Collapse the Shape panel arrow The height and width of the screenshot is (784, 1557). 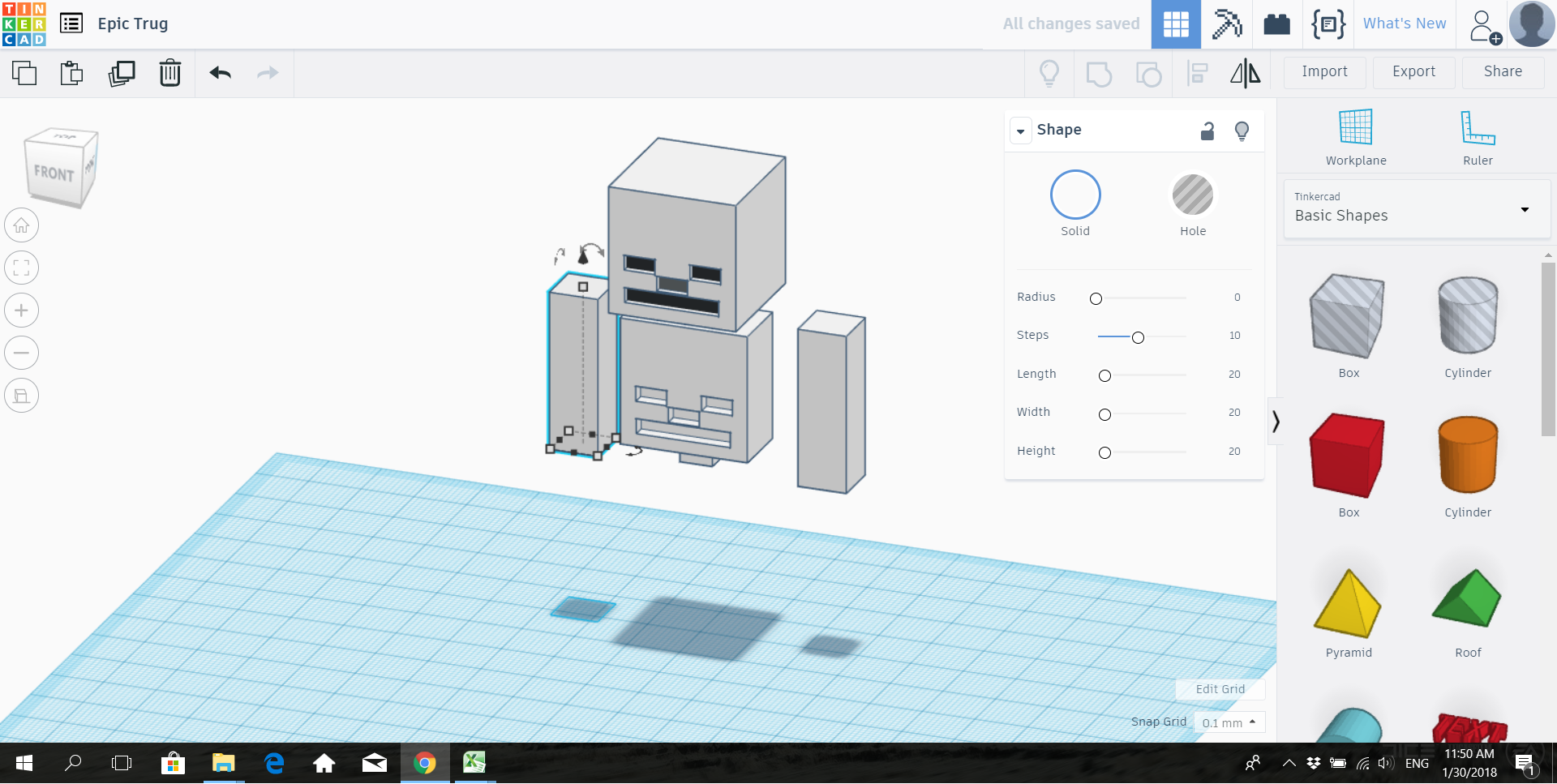point(1020,131)
